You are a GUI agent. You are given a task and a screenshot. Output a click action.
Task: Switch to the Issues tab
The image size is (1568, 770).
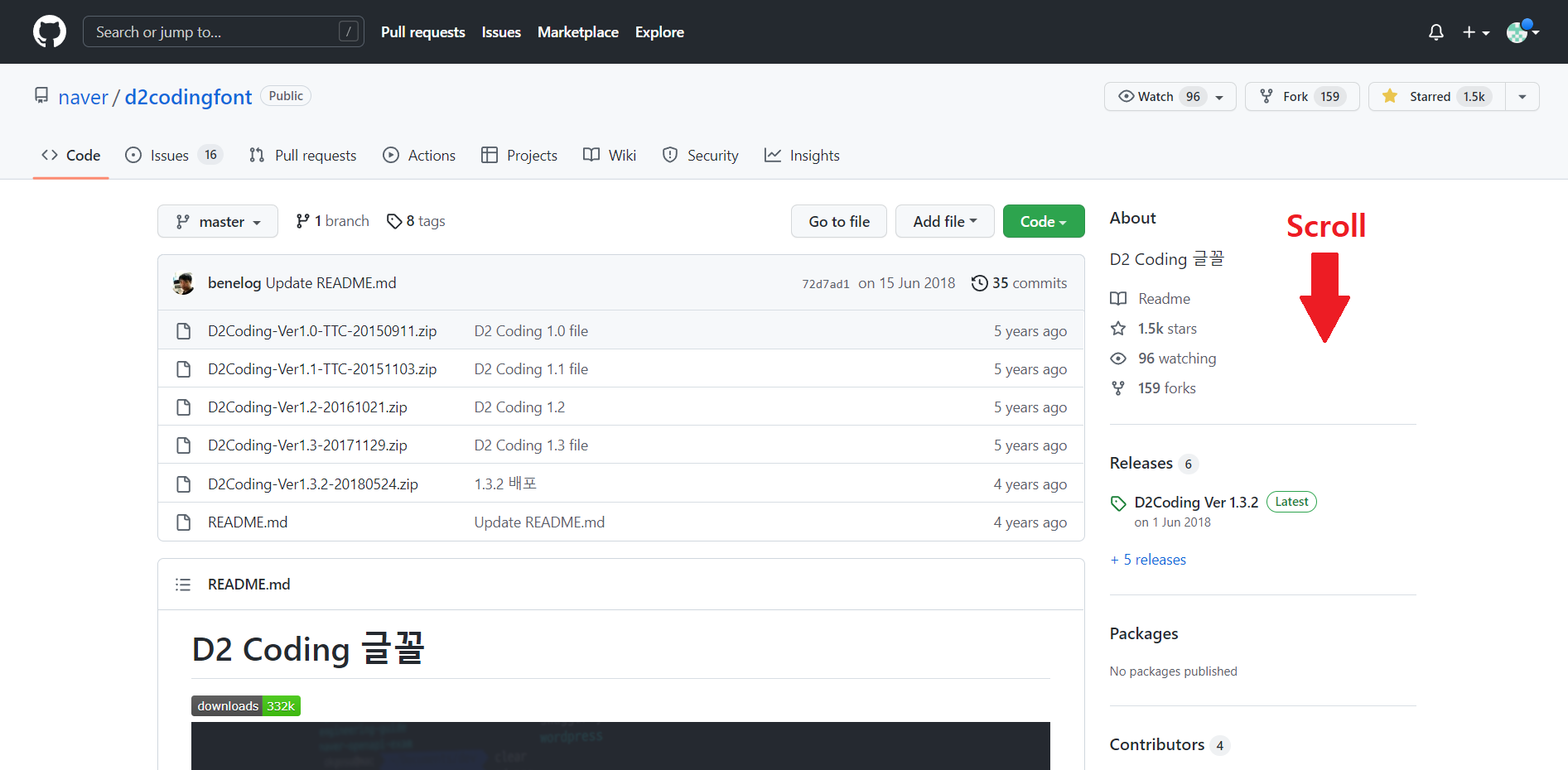(173, 155)
